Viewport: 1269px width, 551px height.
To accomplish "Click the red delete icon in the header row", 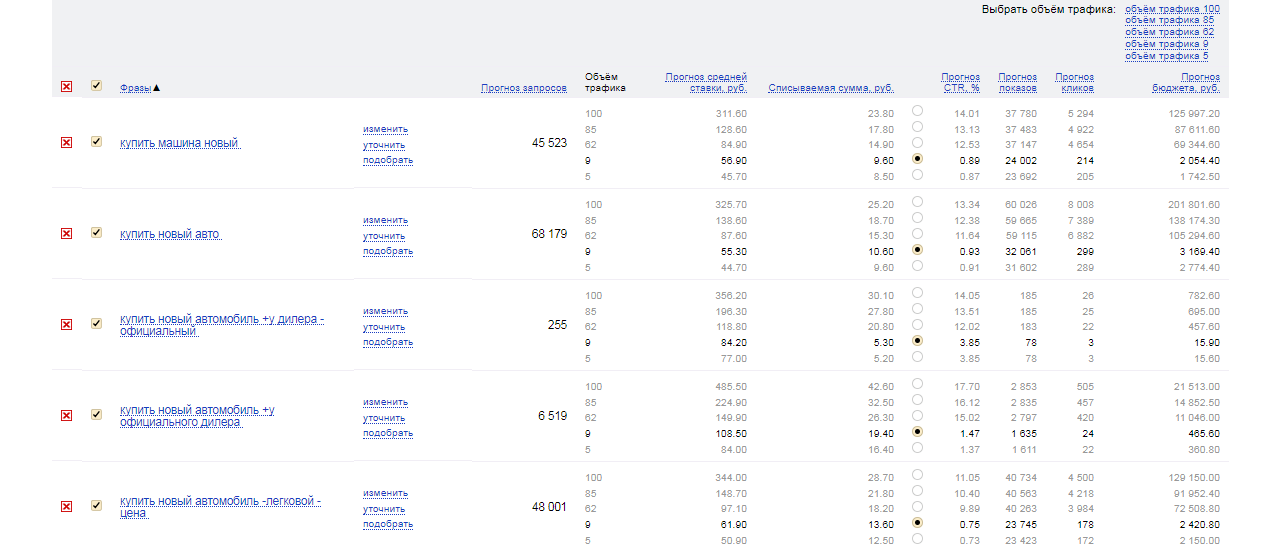I will point(67,87).
